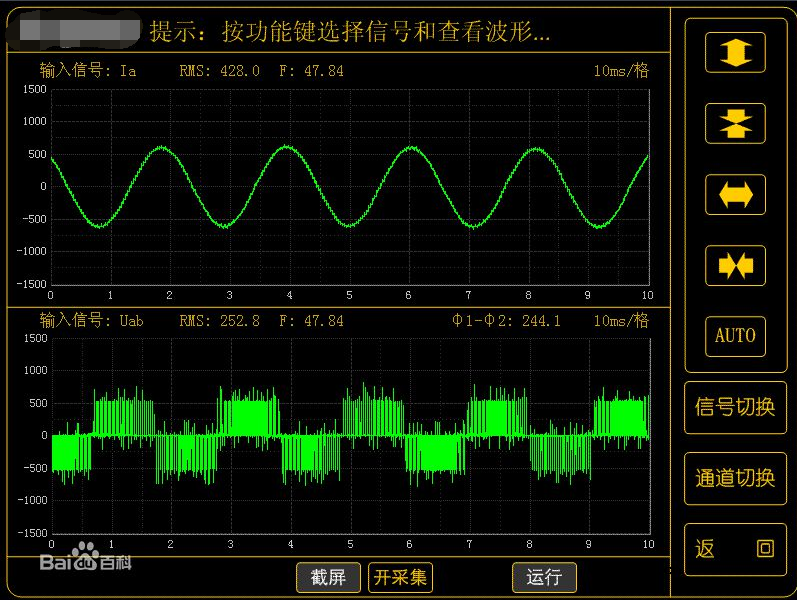Image resolution: width=797 pixels, height=600 pixels.
Task: Select the 输入信号: Uab label
Action: pos(92,321)
